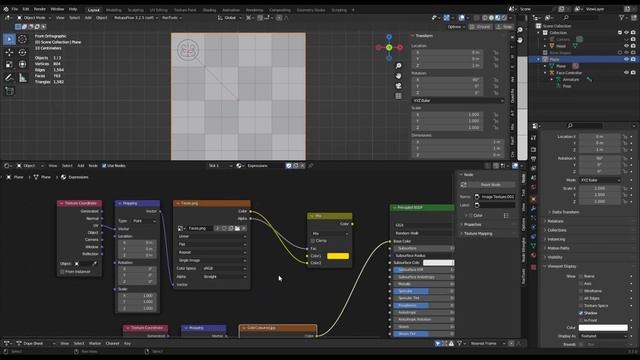Open the Options button in viewport header

click(x=456, y=27)
